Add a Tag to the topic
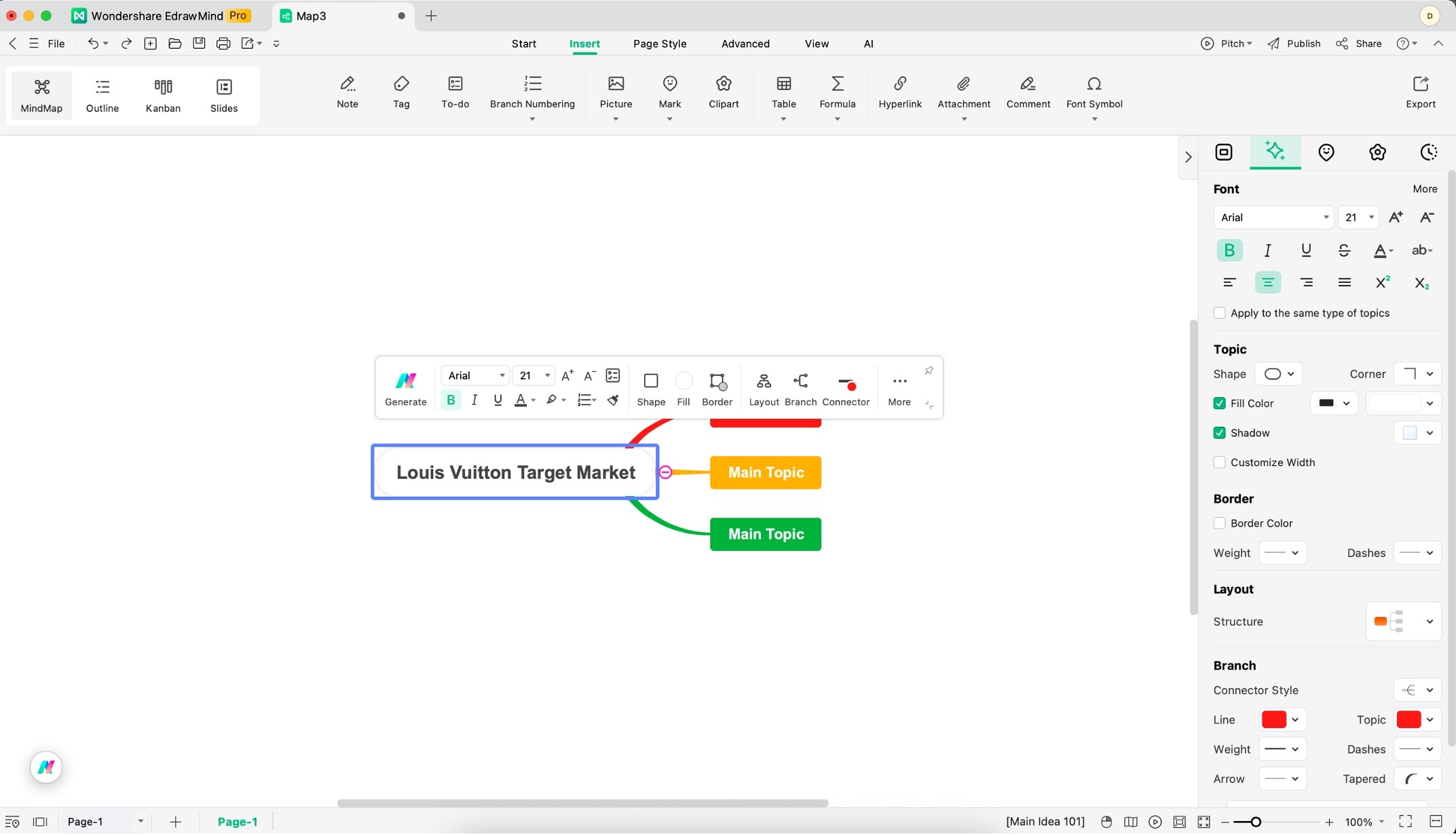Viewport: 1456px width, 836px height. 401,92
